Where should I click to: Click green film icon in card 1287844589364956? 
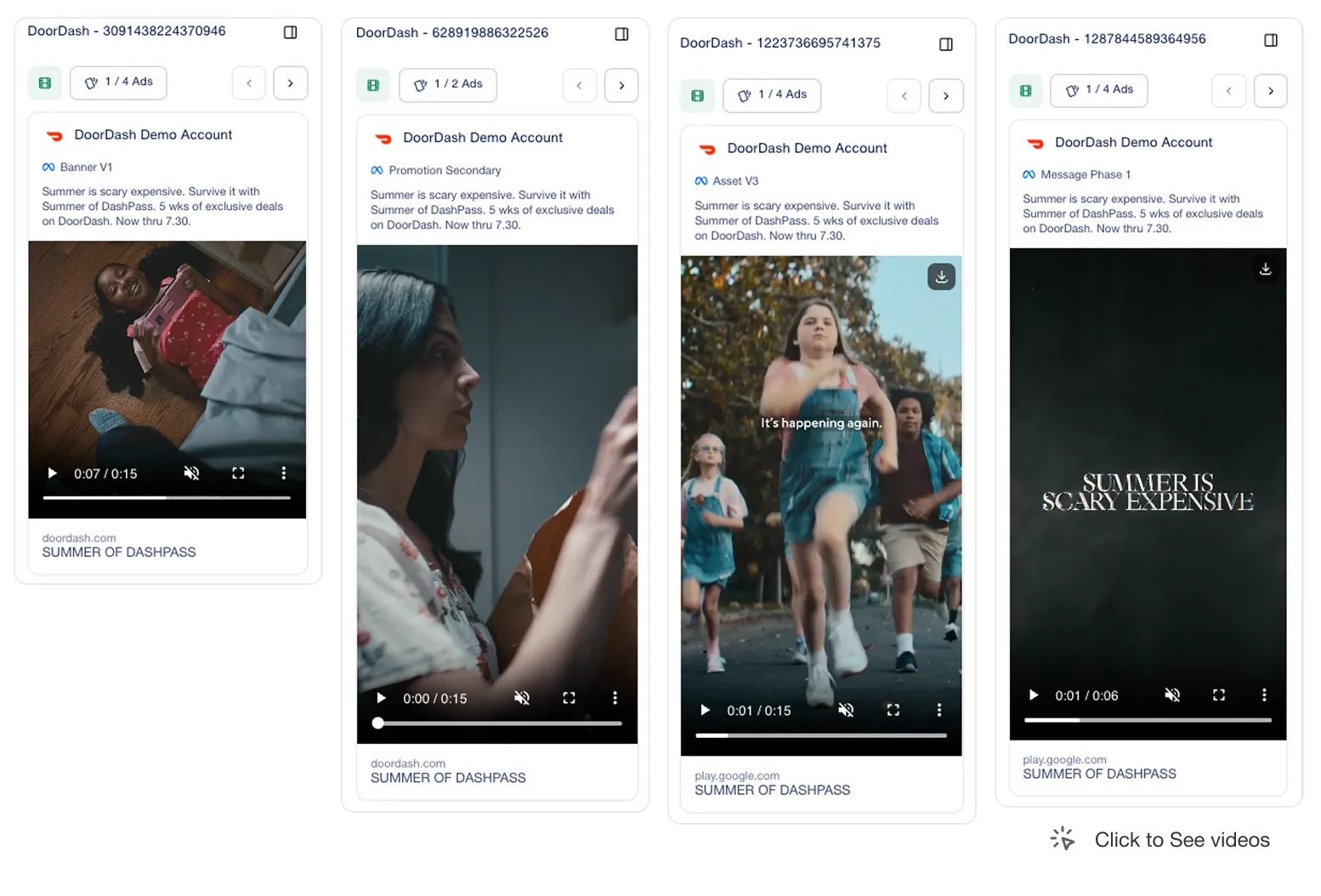tap(1026, 90)
